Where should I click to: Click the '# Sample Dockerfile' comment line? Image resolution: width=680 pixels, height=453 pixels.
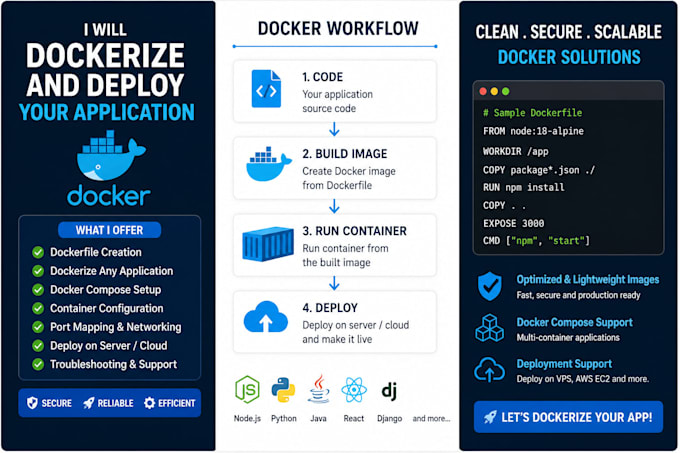click(533, 113)
